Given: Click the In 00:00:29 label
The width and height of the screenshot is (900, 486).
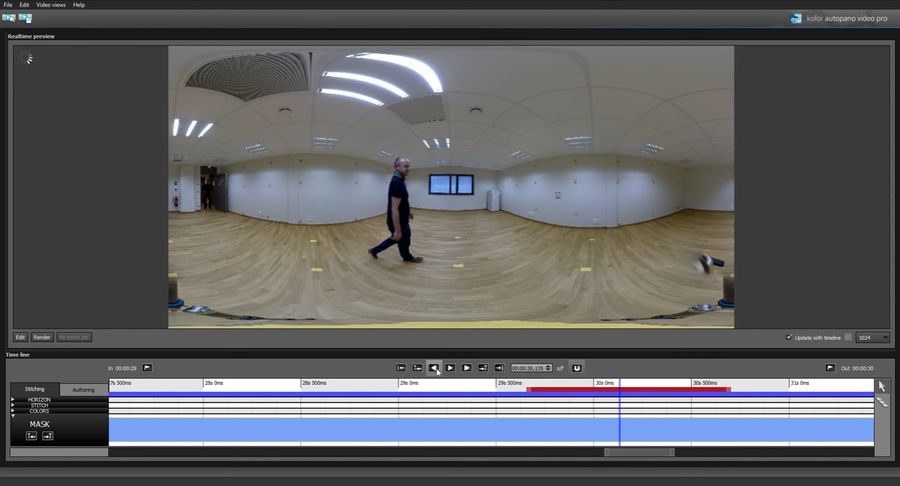Looking at the screenshot, I should tap(122, 368).
